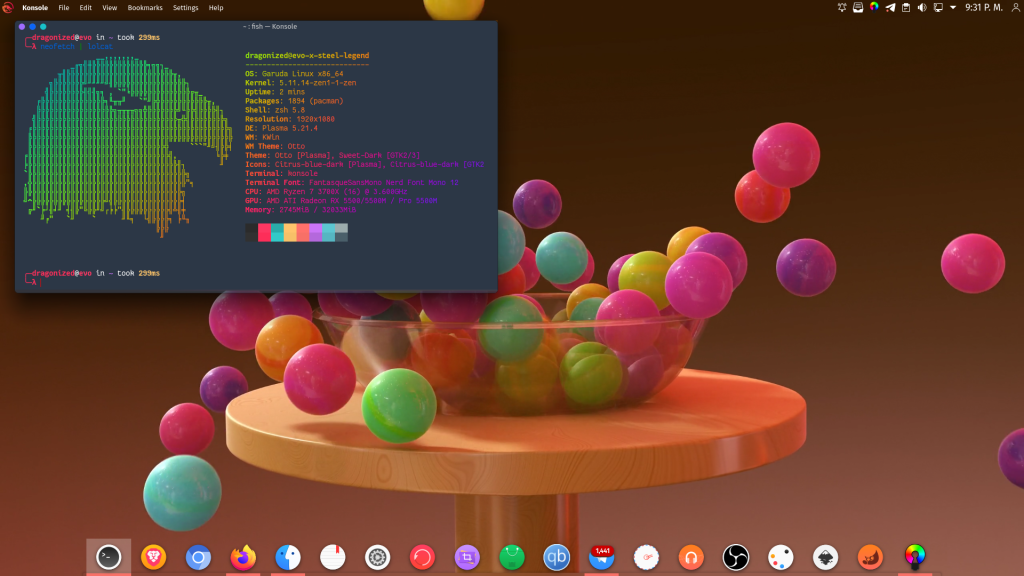Launch OBS Studio from the dock
Viewport: 1024px width, 576px height.
[736, 557]
